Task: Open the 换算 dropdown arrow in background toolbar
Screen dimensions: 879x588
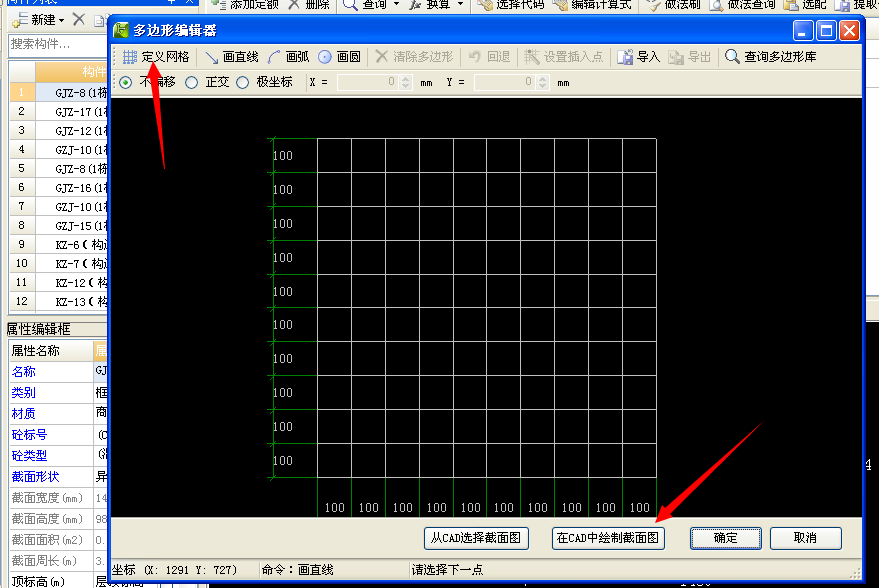Action: coord(461,4)
